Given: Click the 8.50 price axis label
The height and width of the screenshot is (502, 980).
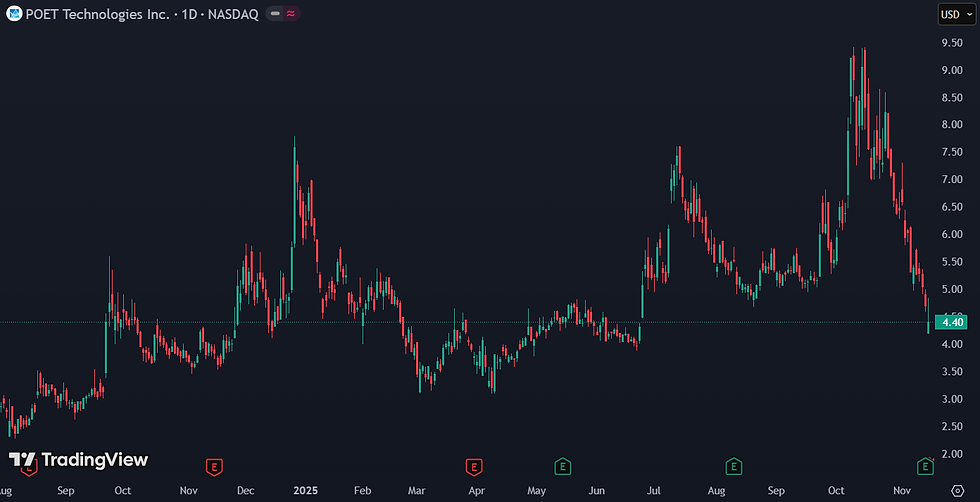Looking at the screenshot, I should click(x=952, y=98).
